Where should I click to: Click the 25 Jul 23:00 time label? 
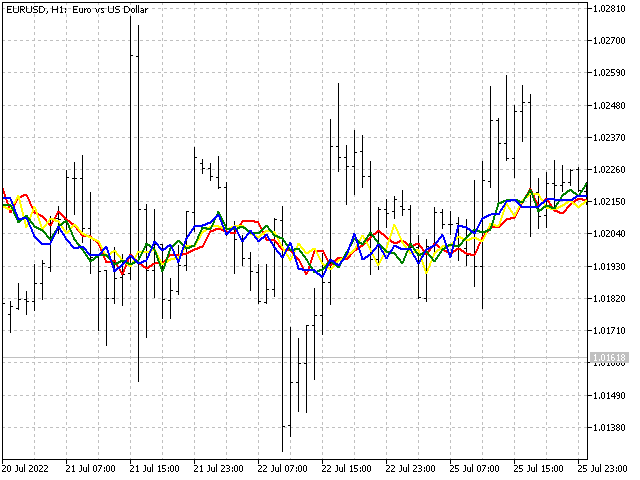[602, 469]
